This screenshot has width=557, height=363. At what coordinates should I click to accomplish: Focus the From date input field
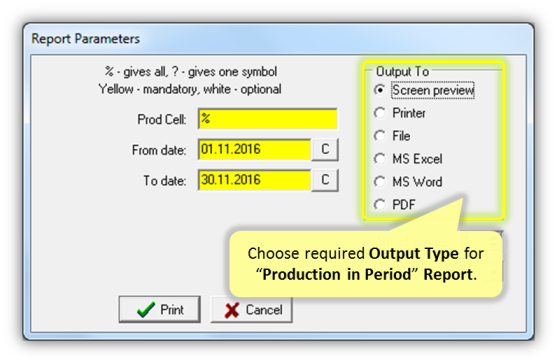pos(254,150)
